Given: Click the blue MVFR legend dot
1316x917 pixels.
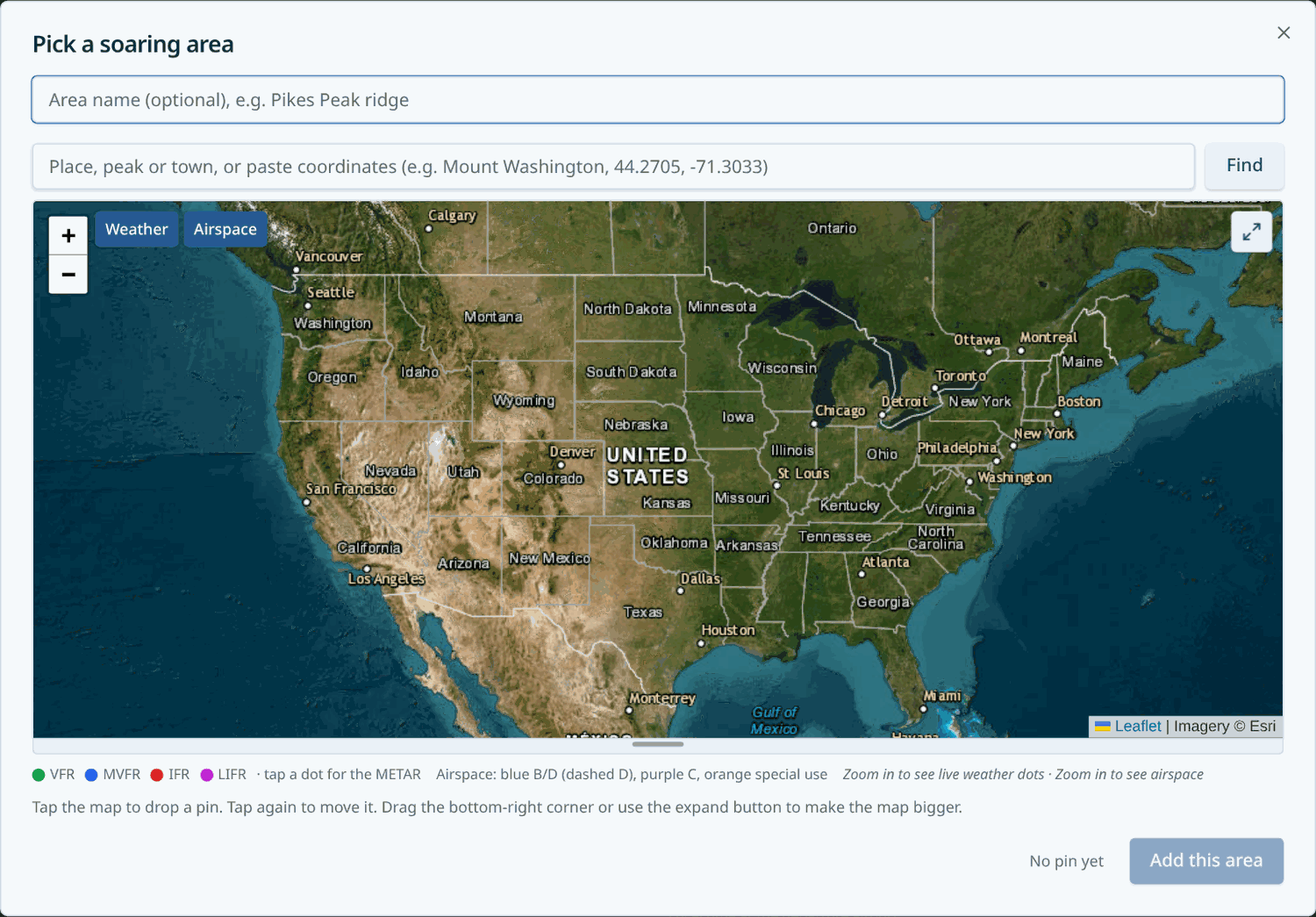Looking at the screenshot, I should 91,775.
